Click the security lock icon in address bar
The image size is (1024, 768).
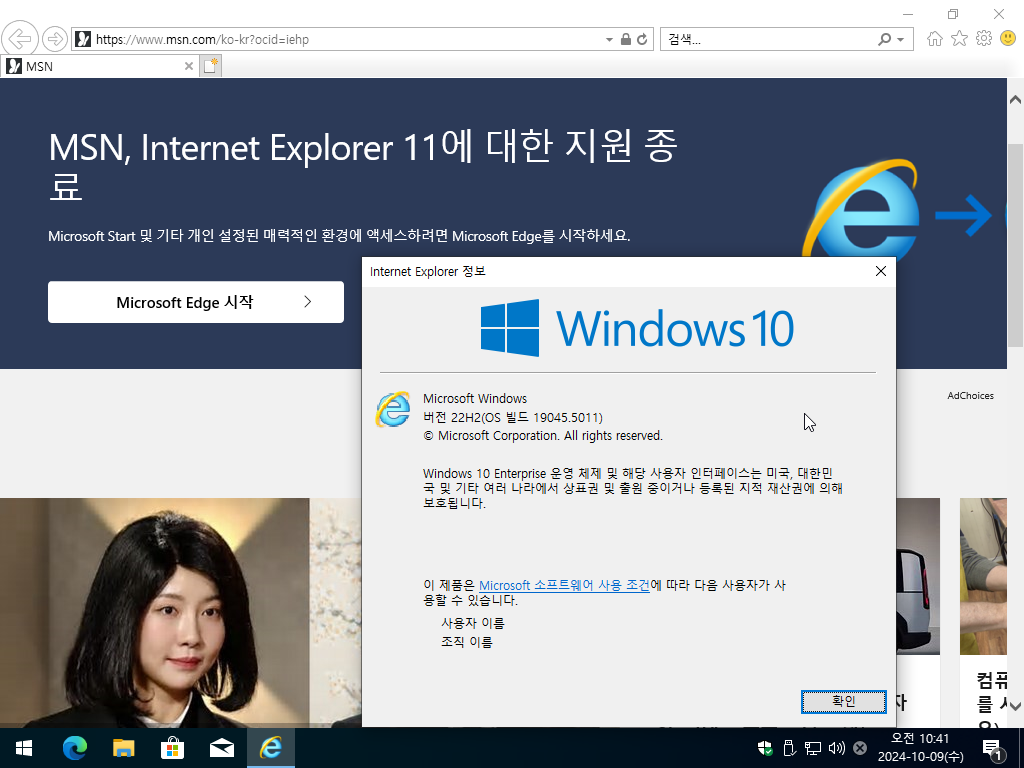pos(626,39)
